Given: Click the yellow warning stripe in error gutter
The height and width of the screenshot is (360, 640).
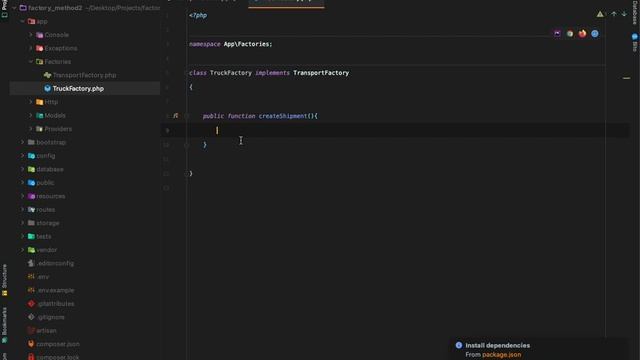Looking at the screenshot, I should pos(627,78).
